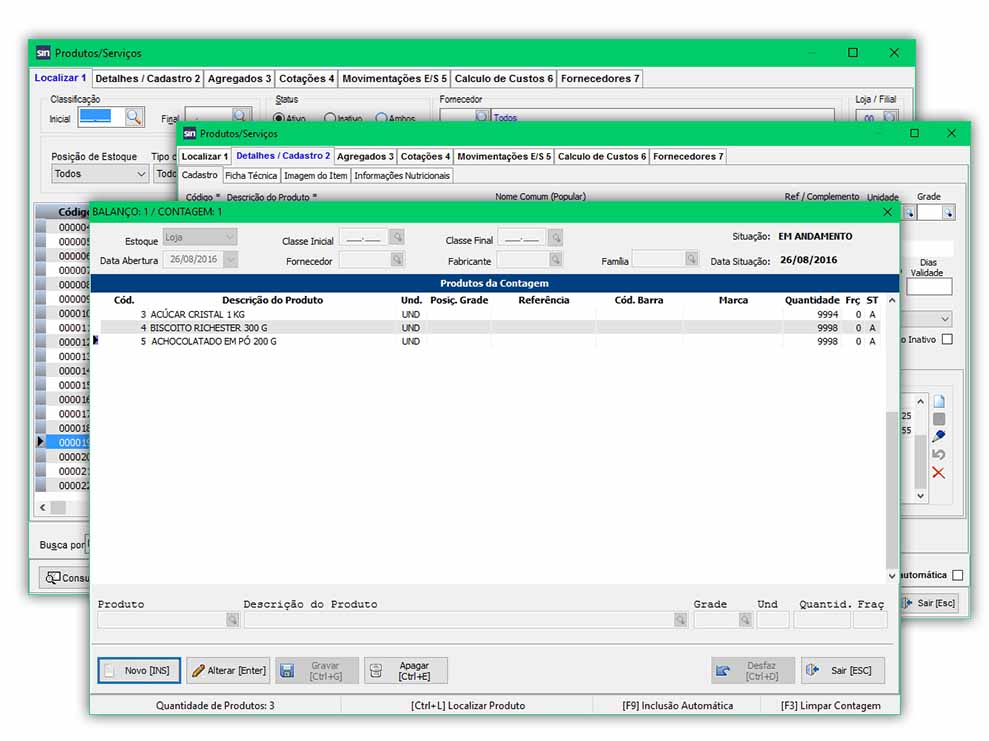Click the [F9] Inclusão Automática status entry
The width and height of the screenshot is (989, 741).
click(x=677, y=706)
